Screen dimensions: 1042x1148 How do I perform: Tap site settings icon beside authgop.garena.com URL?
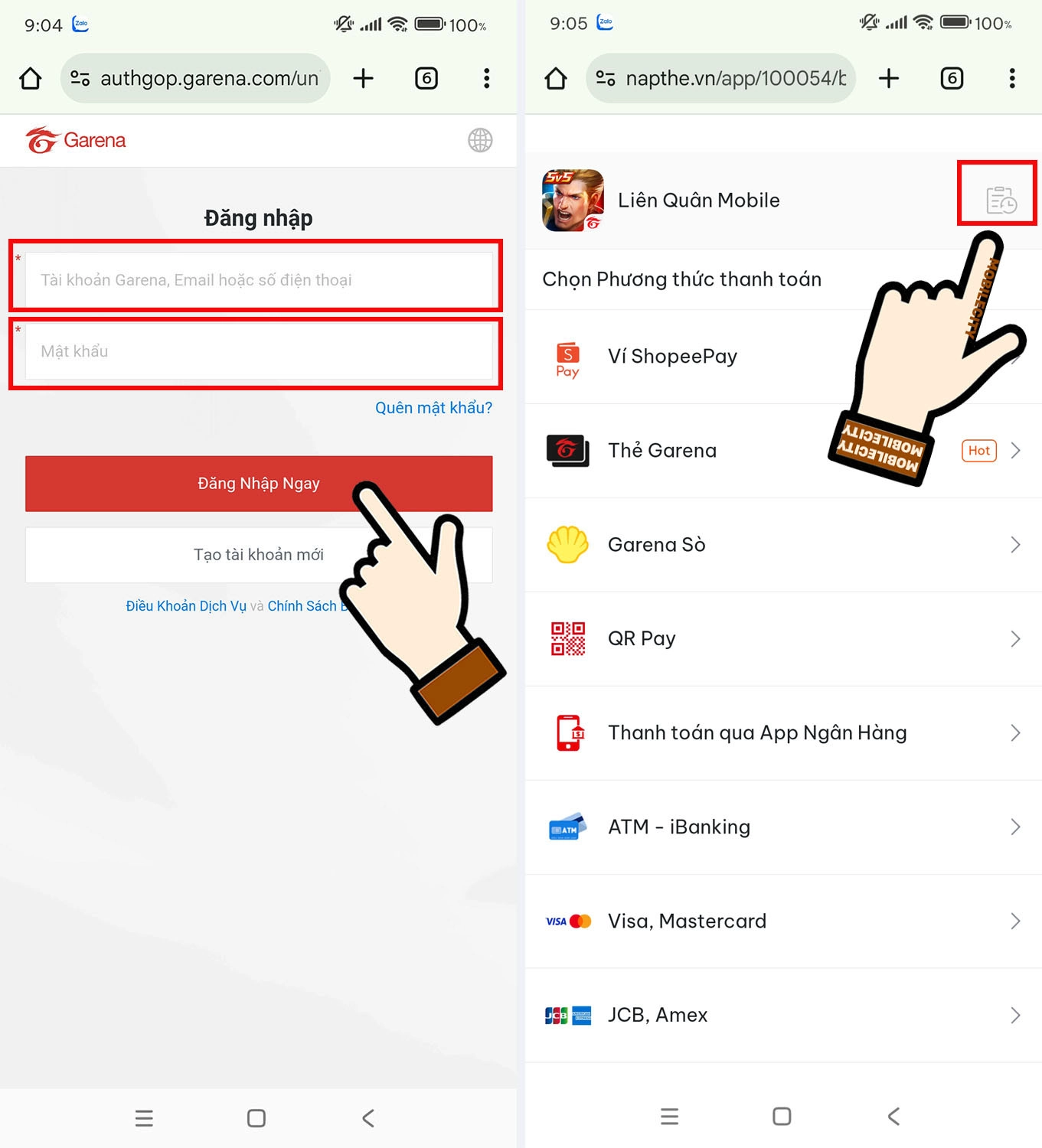(80, 78)
